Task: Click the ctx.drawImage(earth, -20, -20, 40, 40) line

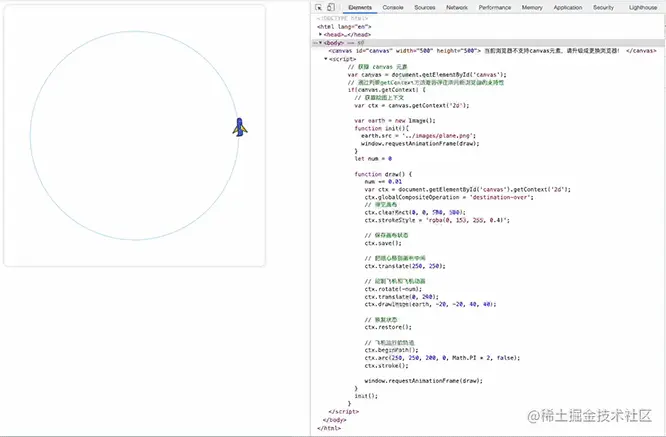Action: (x=430, y=304)
